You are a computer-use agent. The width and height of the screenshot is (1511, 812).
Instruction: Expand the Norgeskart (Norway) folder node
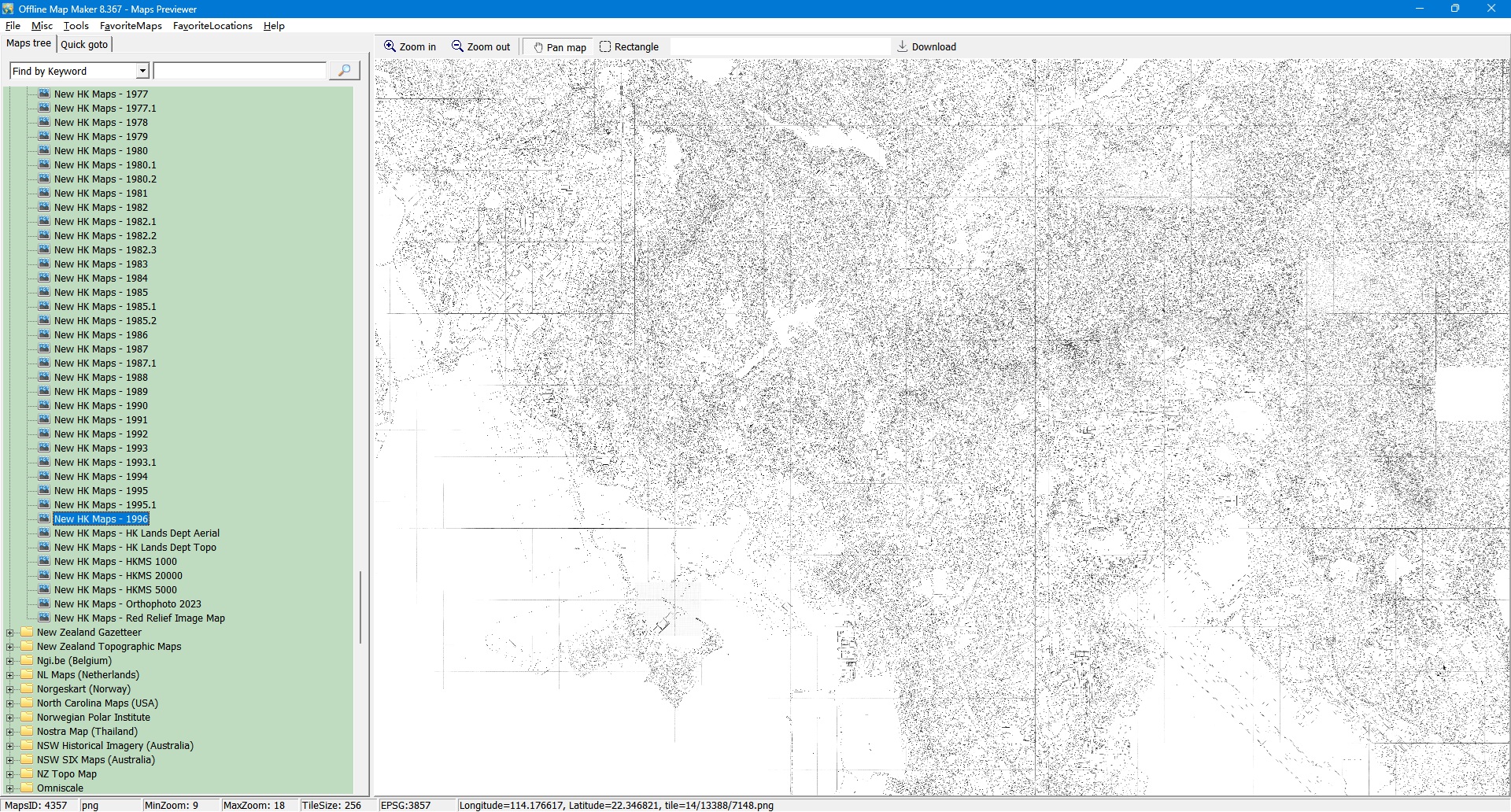(x=9, y=689)
